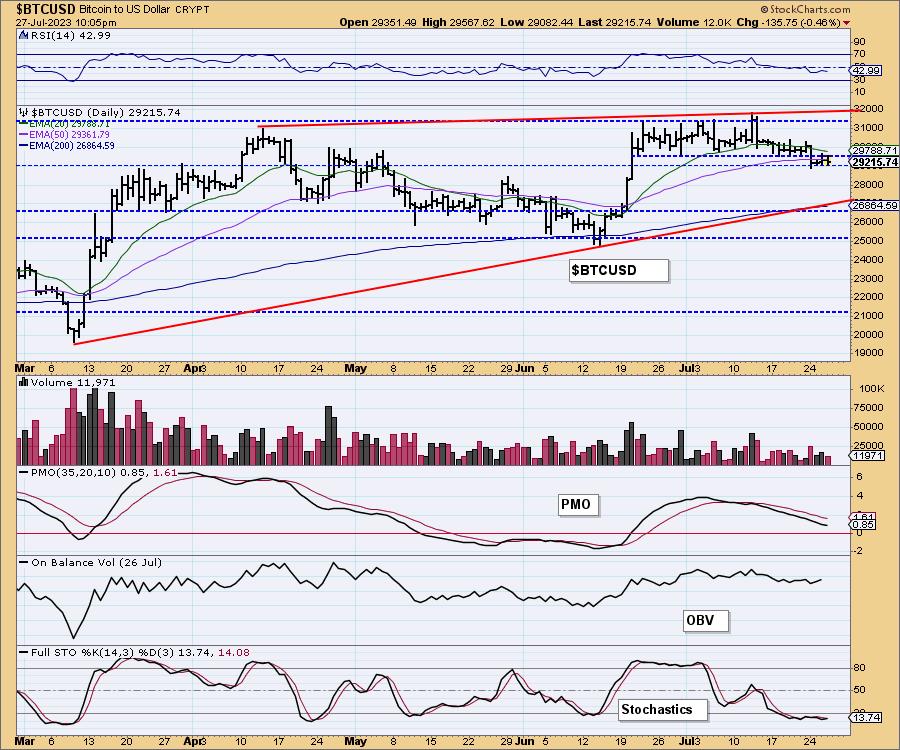This screenshot has width=900, height=750.
Task: Click the $BTCUSD annotation box on price chart
Action: pyautogui.click(x=619, y=270)
